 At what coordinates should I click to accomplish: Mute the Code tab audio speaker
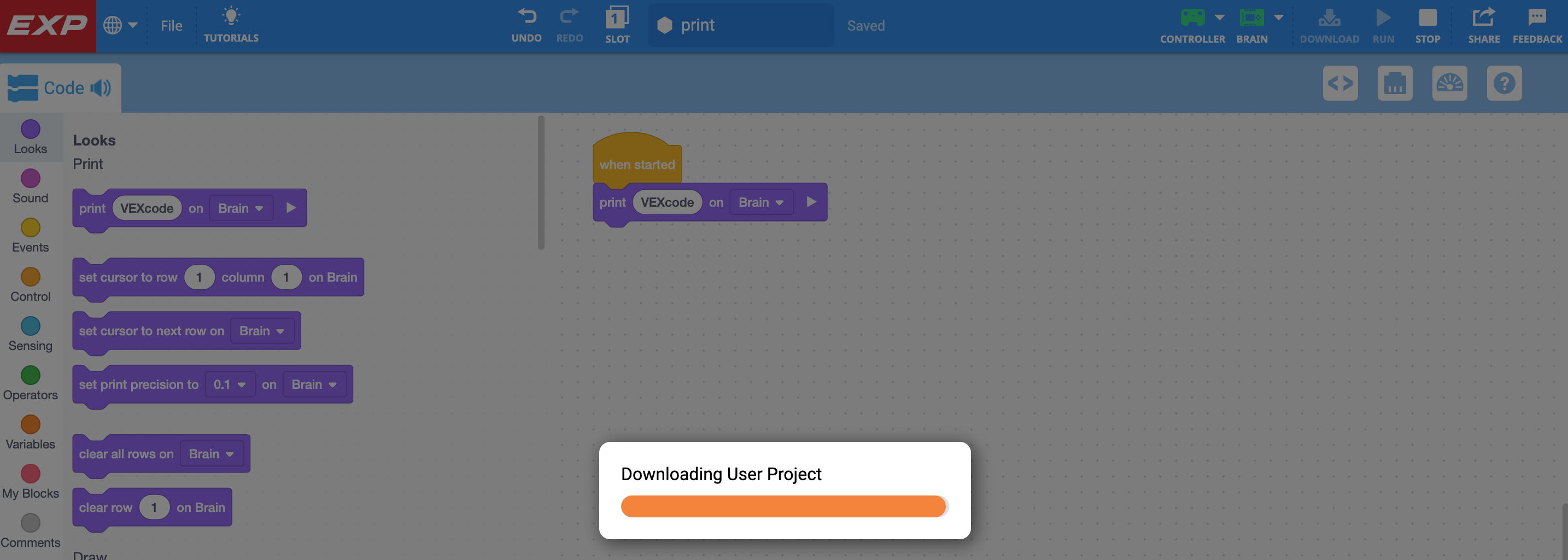[x=101, y=87]
